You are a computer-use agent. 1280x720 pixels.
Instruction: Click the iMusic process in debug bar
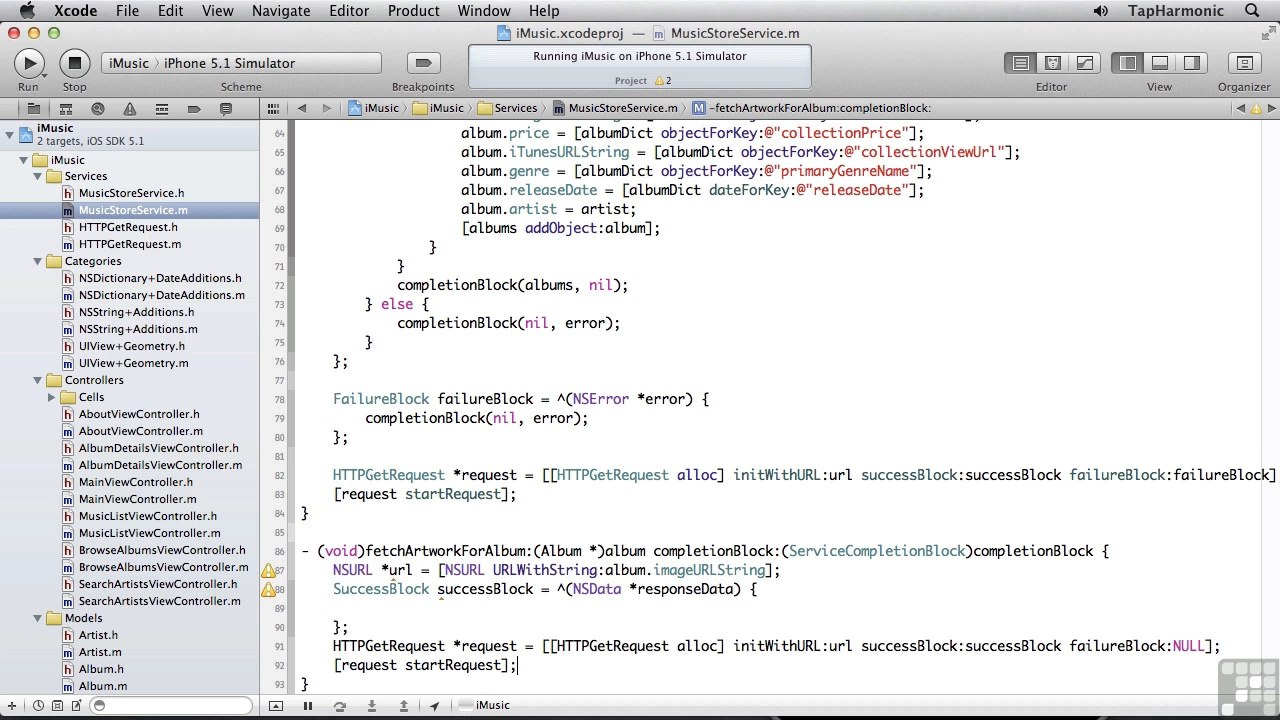484,706
